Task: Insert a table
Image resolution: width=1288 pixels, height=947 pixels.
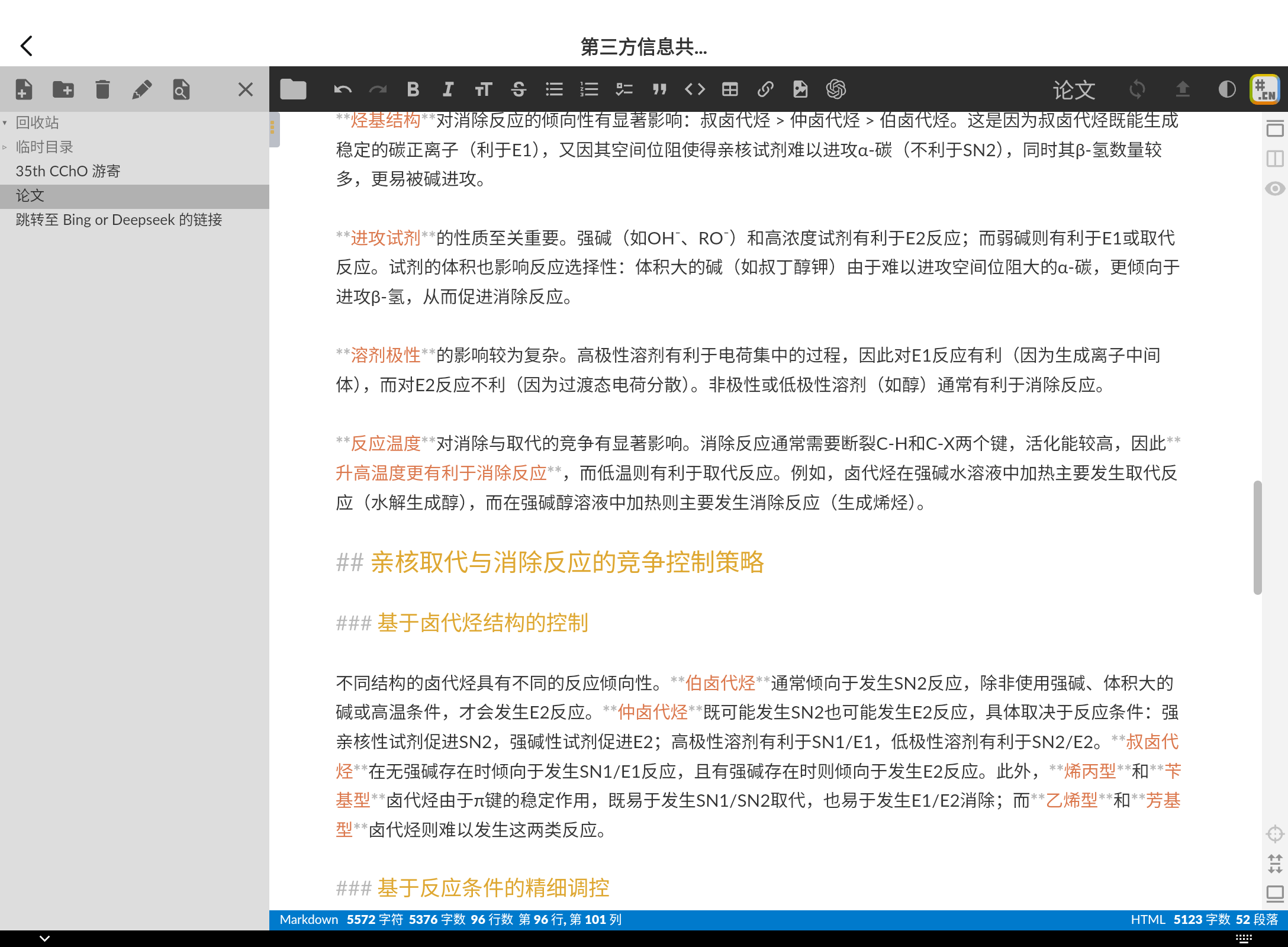Action: (x=730, y=89)
